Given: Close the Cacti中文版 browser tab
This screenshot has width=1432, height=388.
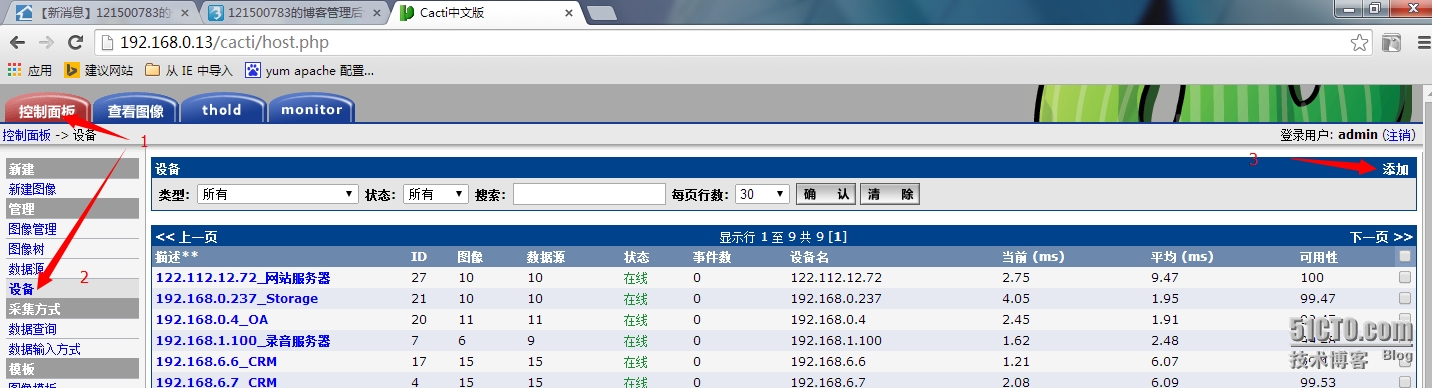Looking at the screenshot, I should pyautogui.click(x=568, y=13).
